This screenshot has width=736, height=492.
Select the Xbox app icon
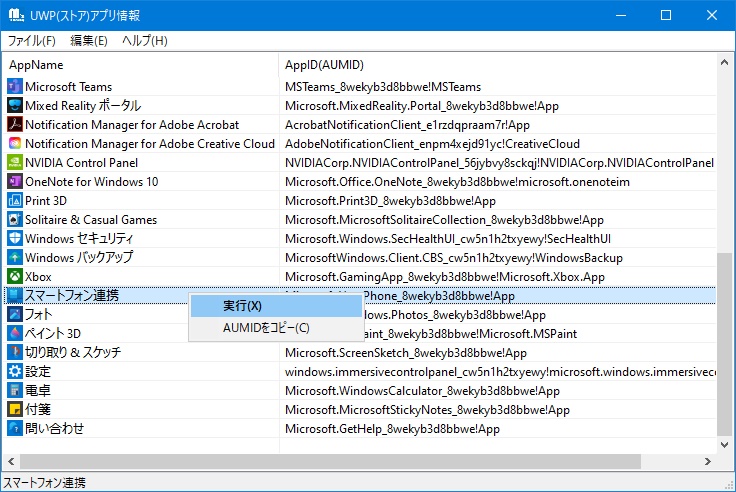pos(15,277)
